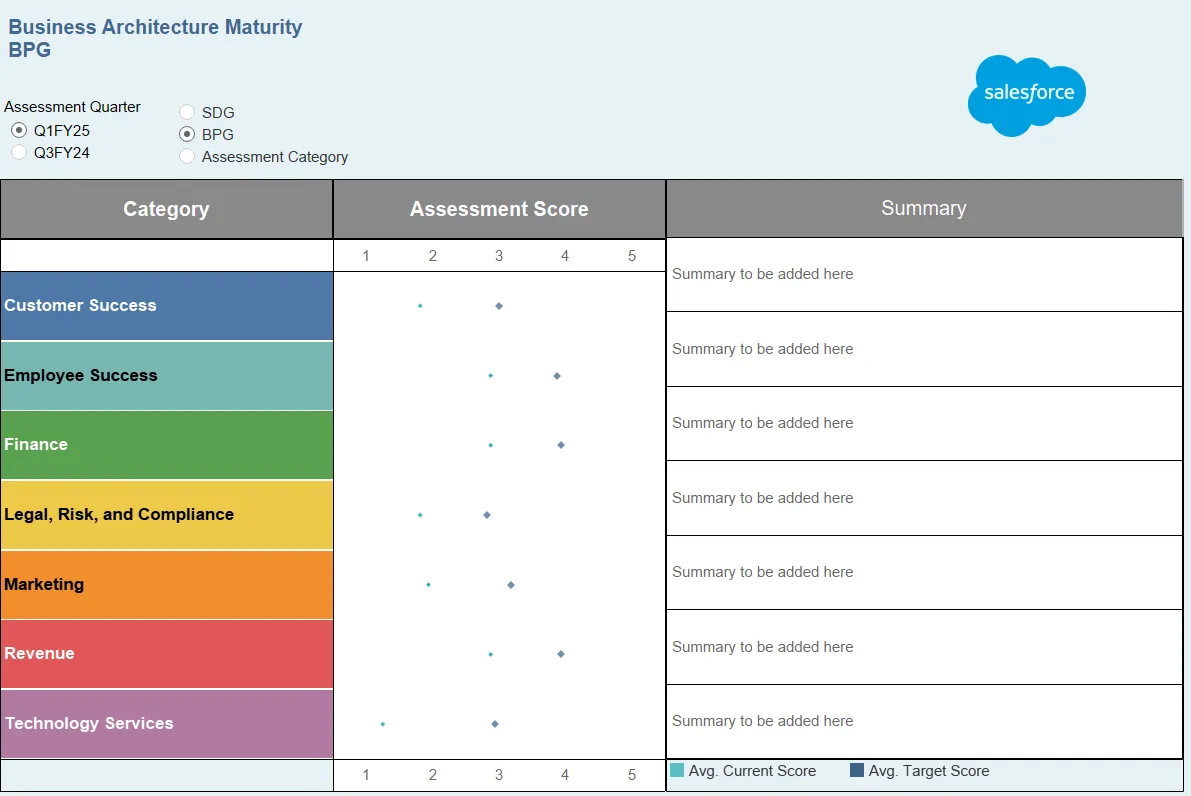1191x796 pixels.
Task: Select the Finance category row
Action: point(167,445)
